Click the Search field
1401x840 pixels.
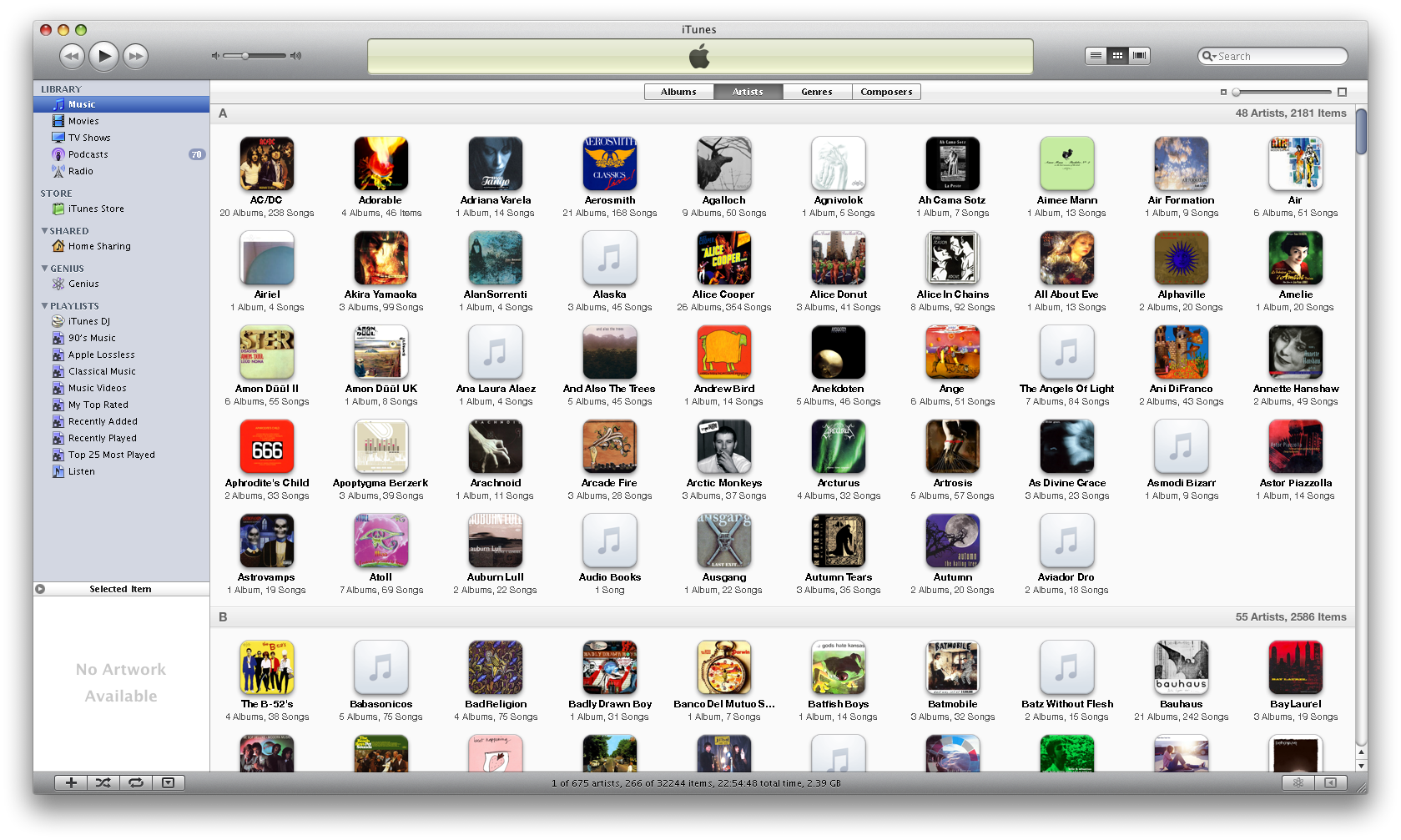tap(1272, 56)
